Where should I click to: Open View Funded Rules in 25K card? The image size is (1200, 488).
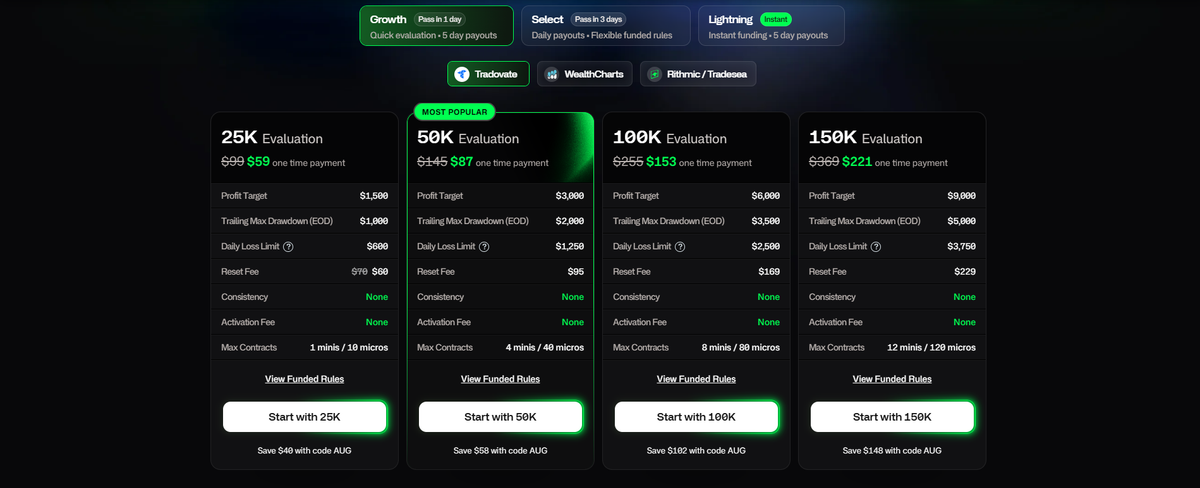pos(304,379)
